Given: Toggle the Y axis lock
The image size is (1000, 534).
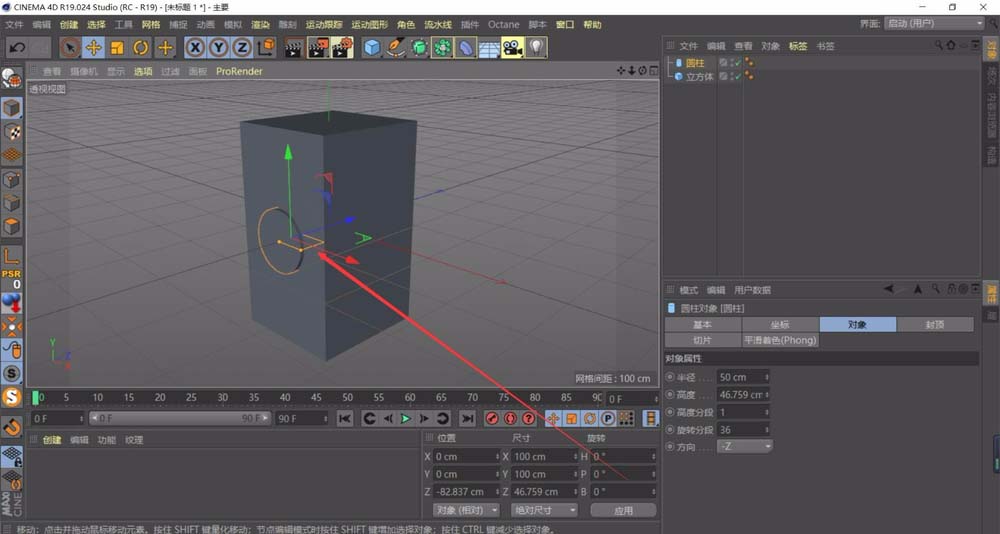Looking at the screenshot, I should point(219,48).
